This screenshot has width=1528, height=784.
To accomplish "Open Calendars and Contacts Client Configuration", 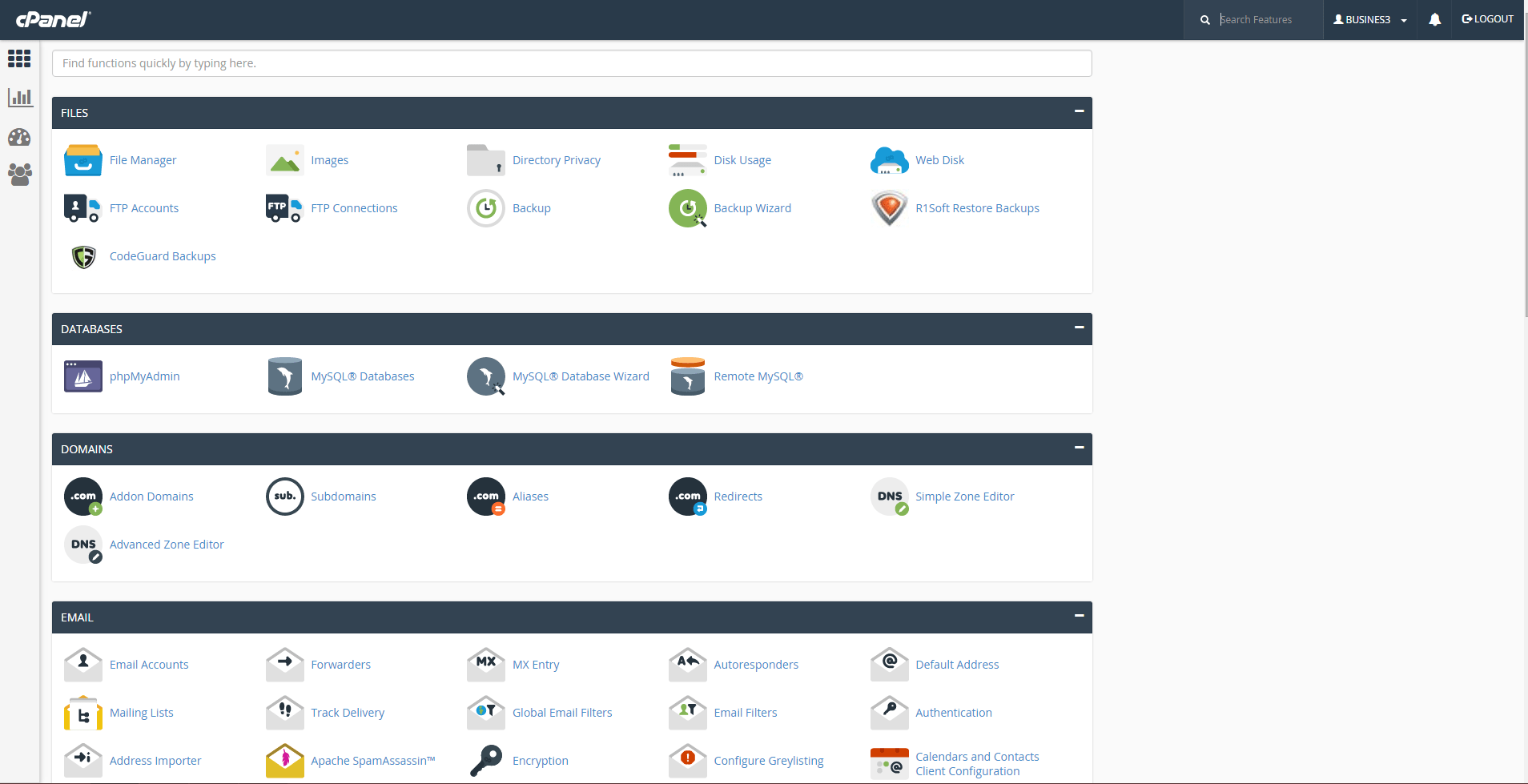I will [x=977, y=764].
